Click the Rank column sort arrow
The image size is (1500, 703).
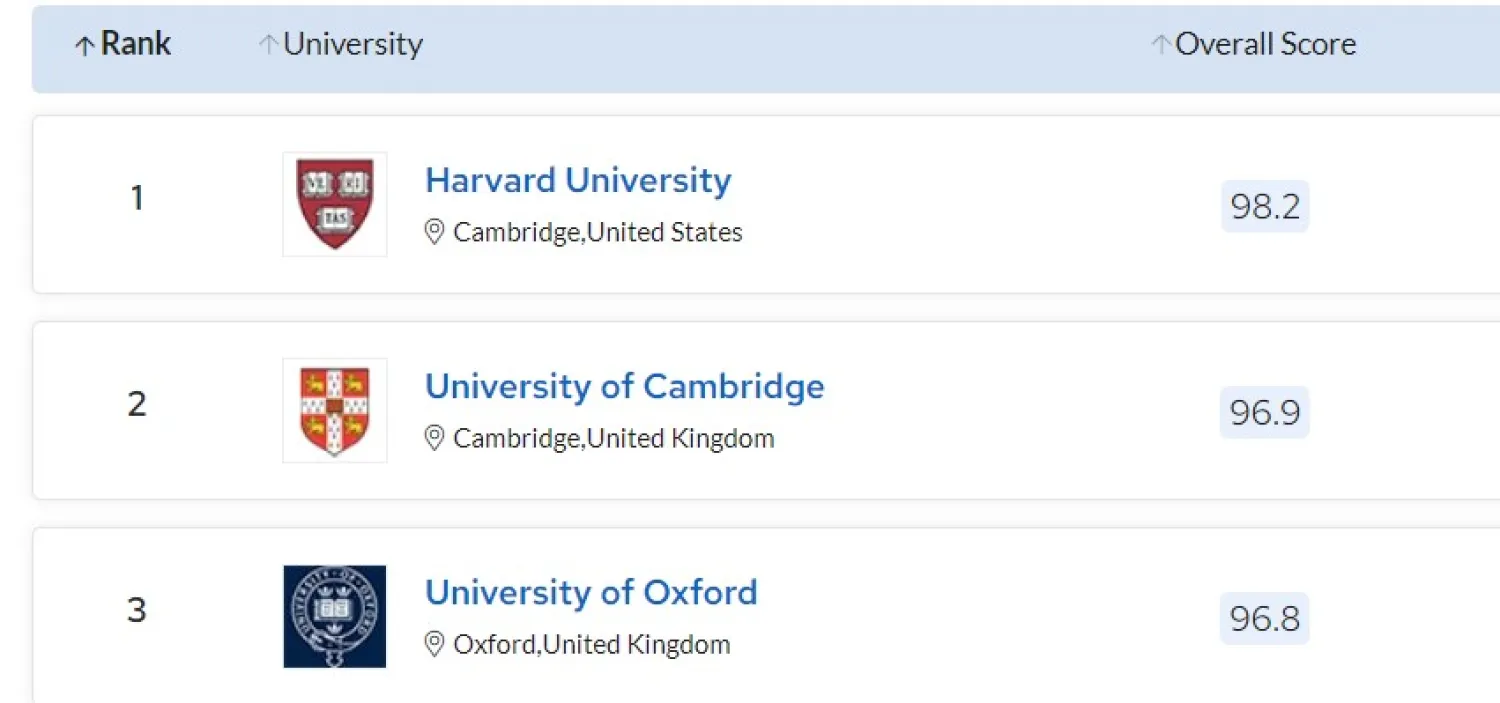[85, 46]
